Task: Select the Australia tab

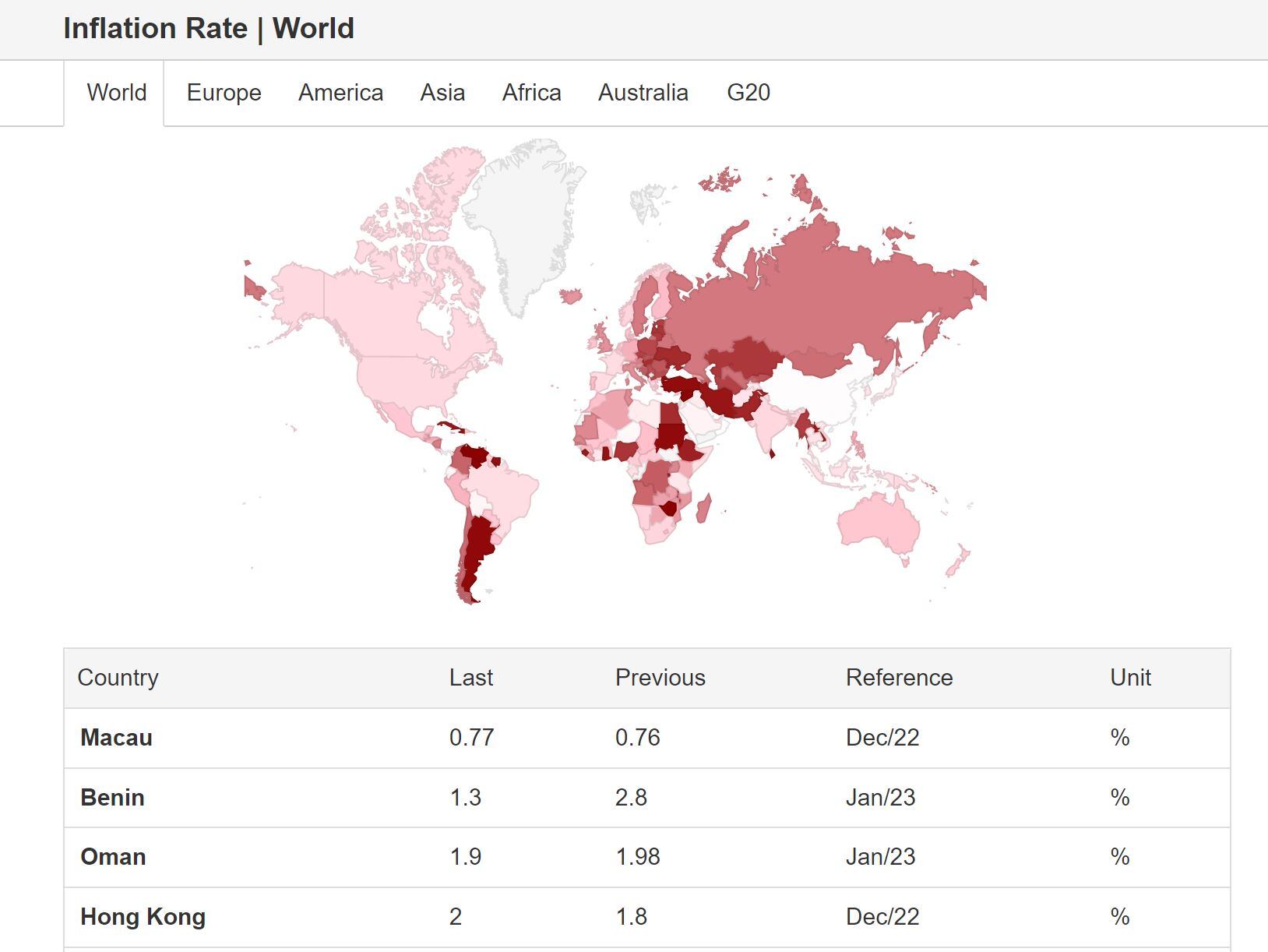Action: (x=643, y=93)
